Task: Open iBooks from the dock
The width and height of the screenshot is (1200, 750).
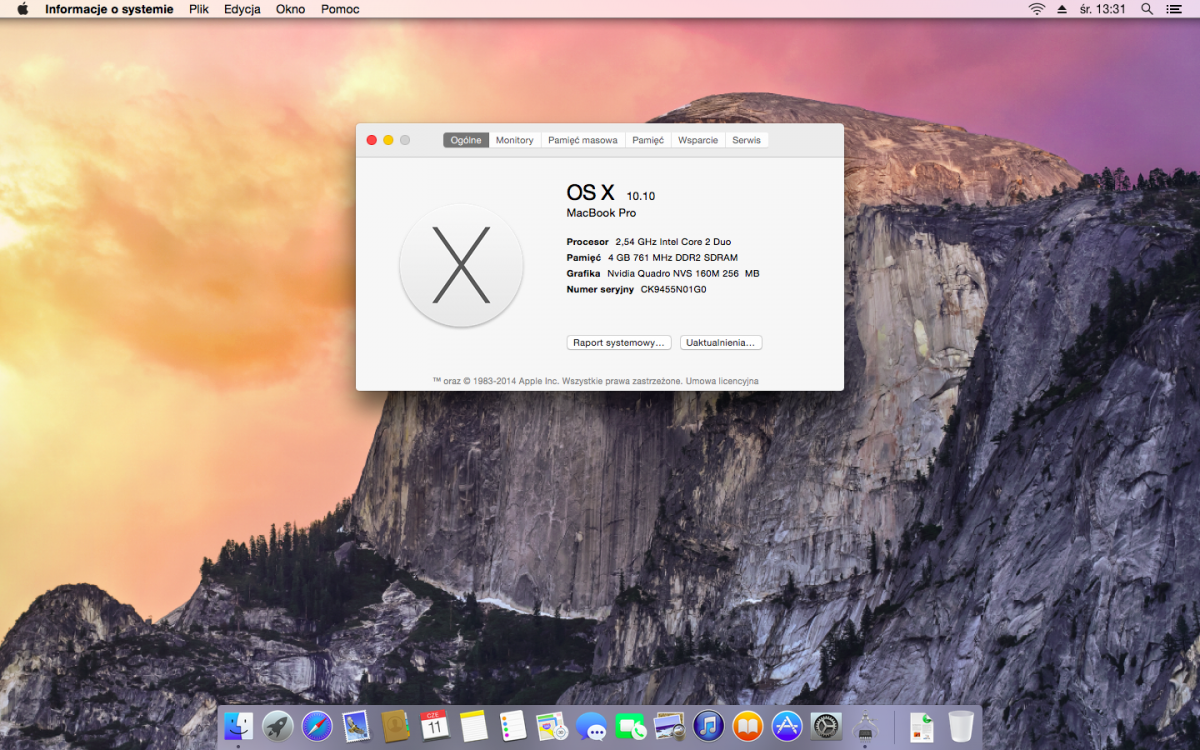Action: (747, 726)
